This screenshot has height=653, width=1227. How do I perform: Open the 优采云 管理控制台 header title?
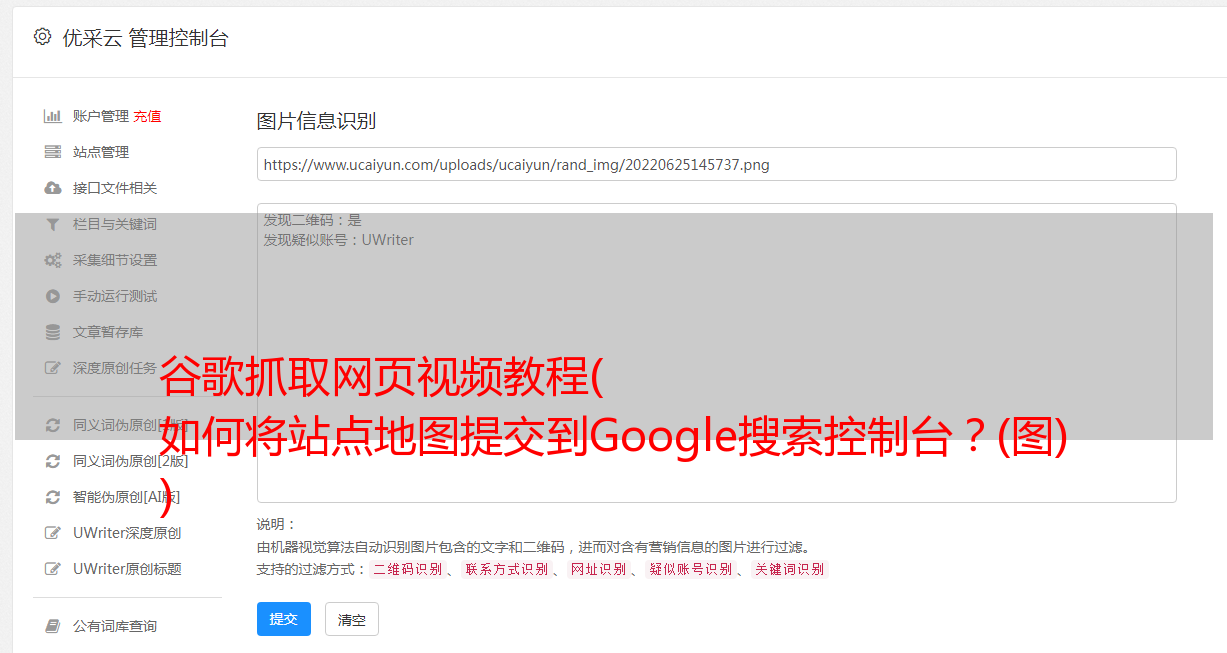pos(145,38)
